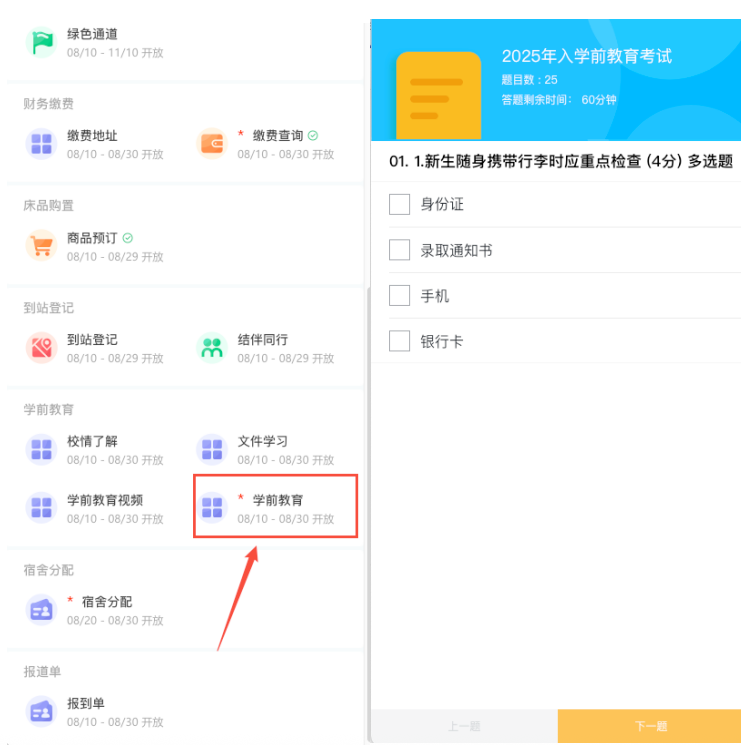Click the 校情了解 grid icon

pyautogui.click(x=41, y=449)
